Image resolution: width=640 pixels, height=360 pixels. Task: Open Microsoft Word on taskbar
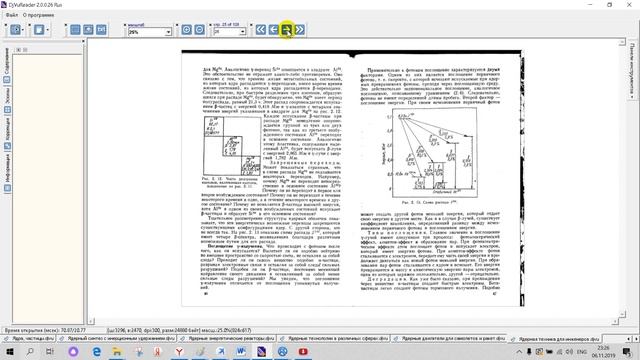click(241, 351)
